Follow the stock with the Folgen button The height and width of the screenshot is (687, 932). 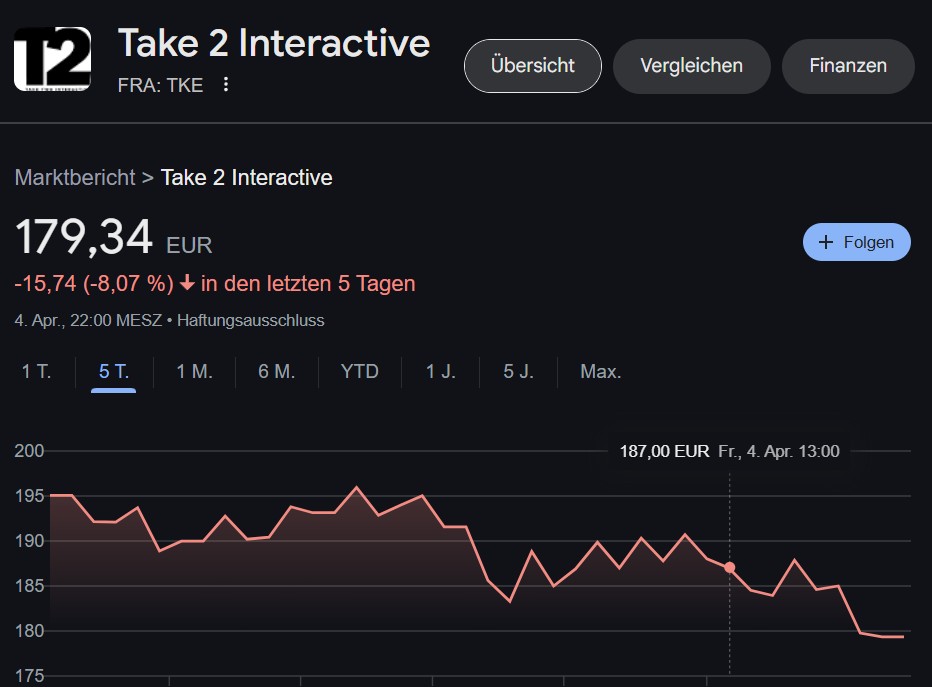point(857,242)
